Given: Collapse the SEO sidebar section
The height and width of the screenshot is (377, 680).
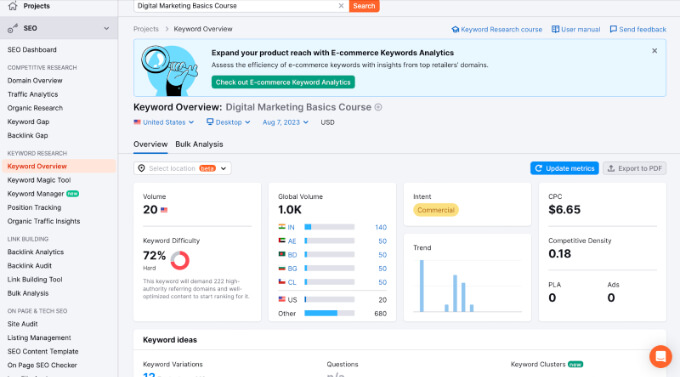Looking at the screenshot, I should point(106,28).
